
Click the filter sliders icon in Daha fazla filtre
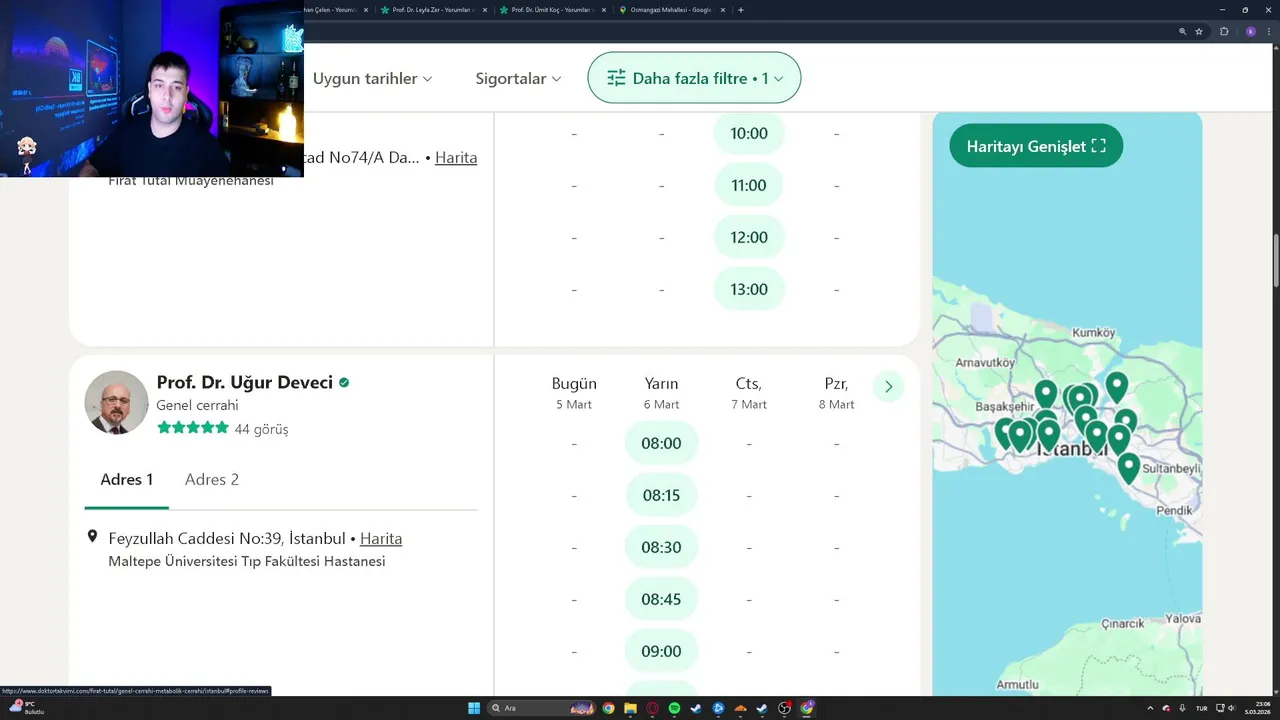click(x=616, y=78)
